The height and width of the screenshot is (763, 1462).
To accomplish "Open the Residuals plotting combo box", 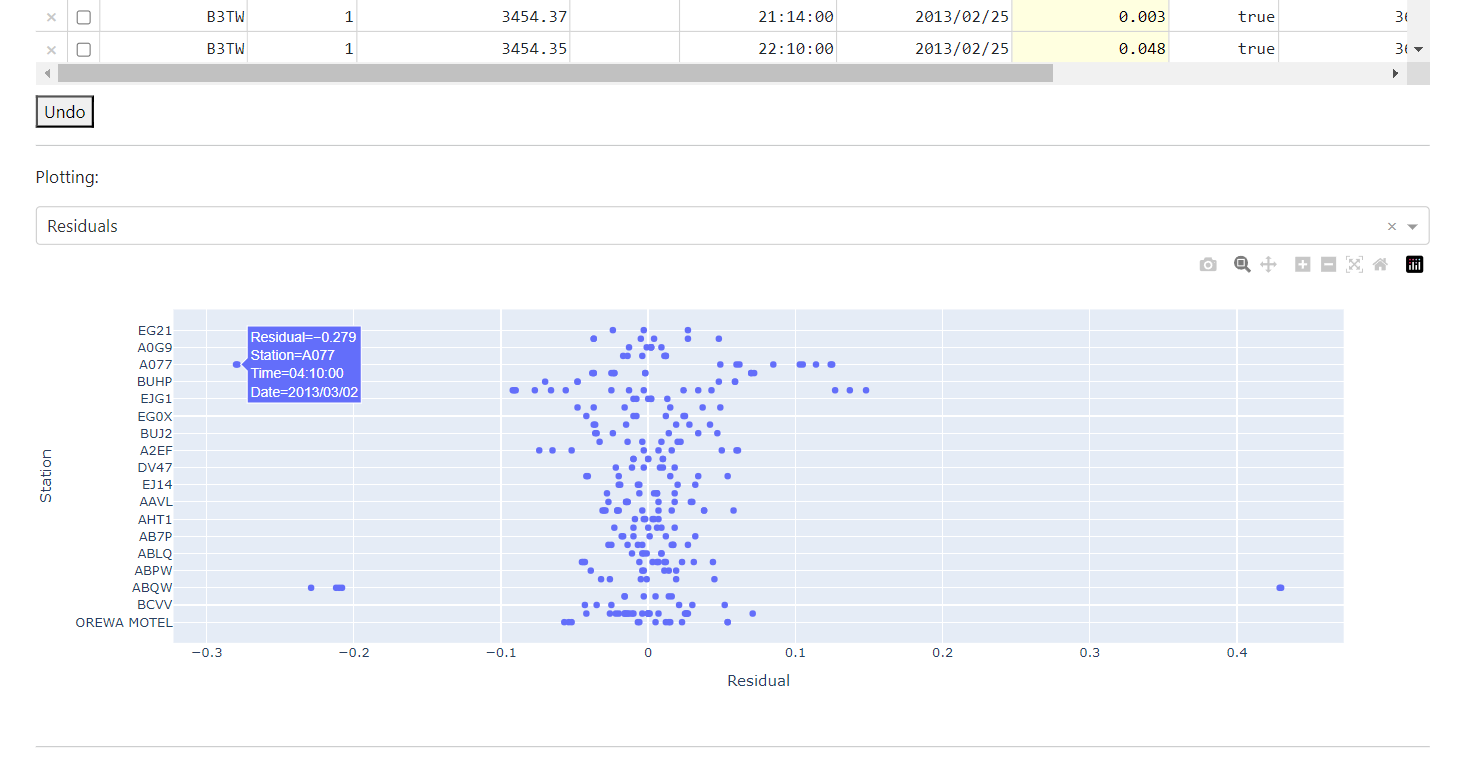I will [x=732, y=226].
